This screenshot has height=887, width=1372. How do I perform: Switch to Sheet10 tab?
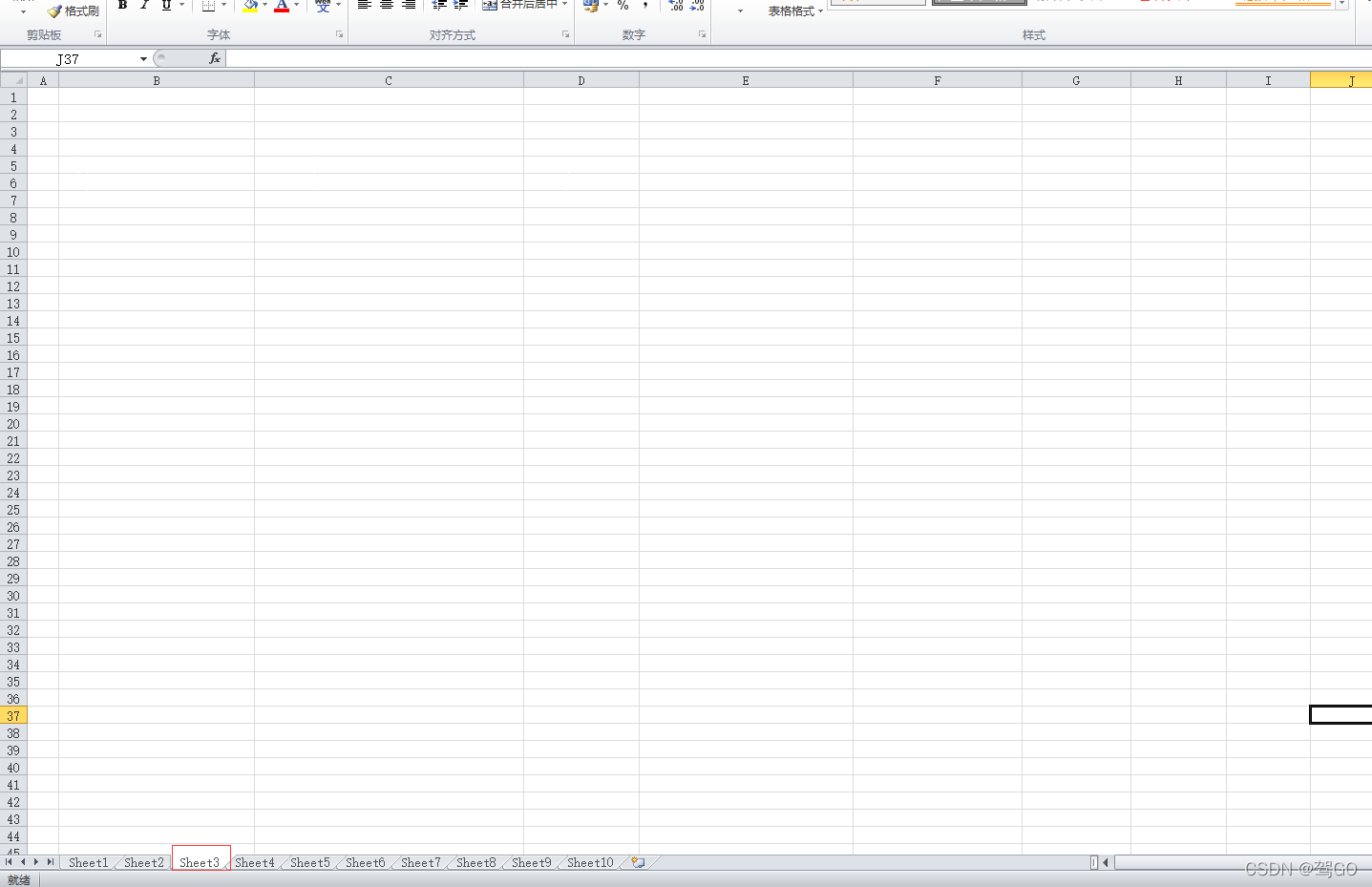tap(590, 862)
